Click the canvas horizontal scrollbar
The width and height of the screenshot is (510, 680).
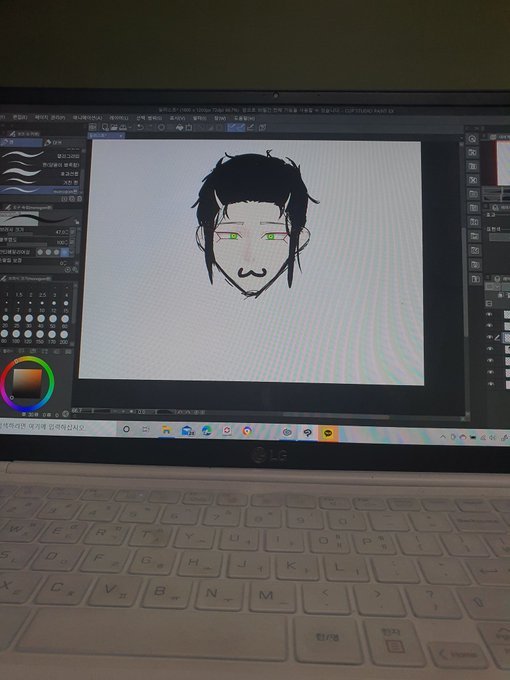point(336,415)
